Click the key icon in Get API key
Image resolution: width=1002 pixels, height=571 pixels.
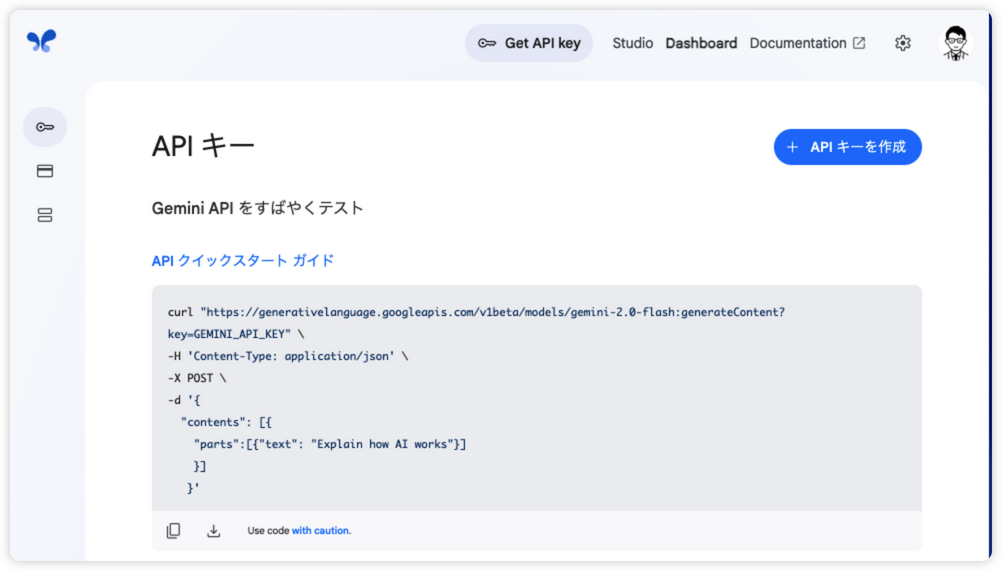(487, 43)
